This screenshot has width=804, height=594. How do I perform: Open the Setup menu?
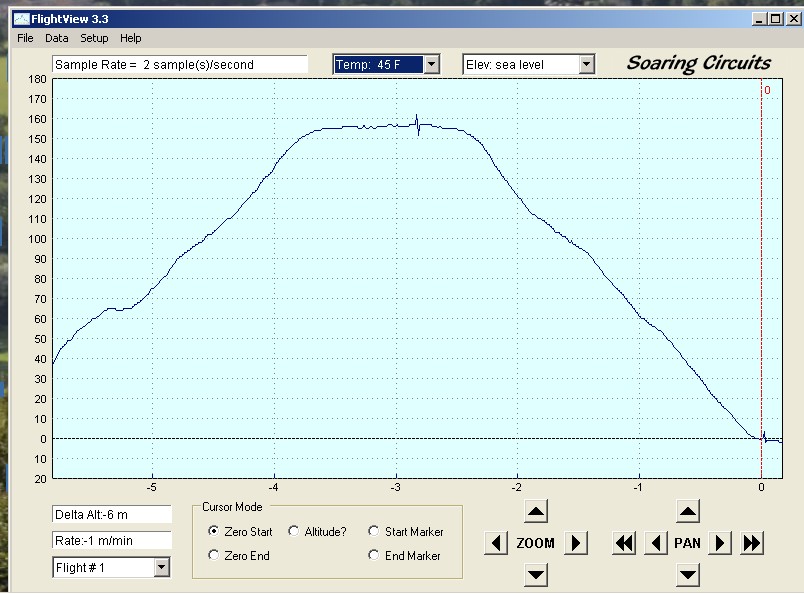tap(94, 38)
